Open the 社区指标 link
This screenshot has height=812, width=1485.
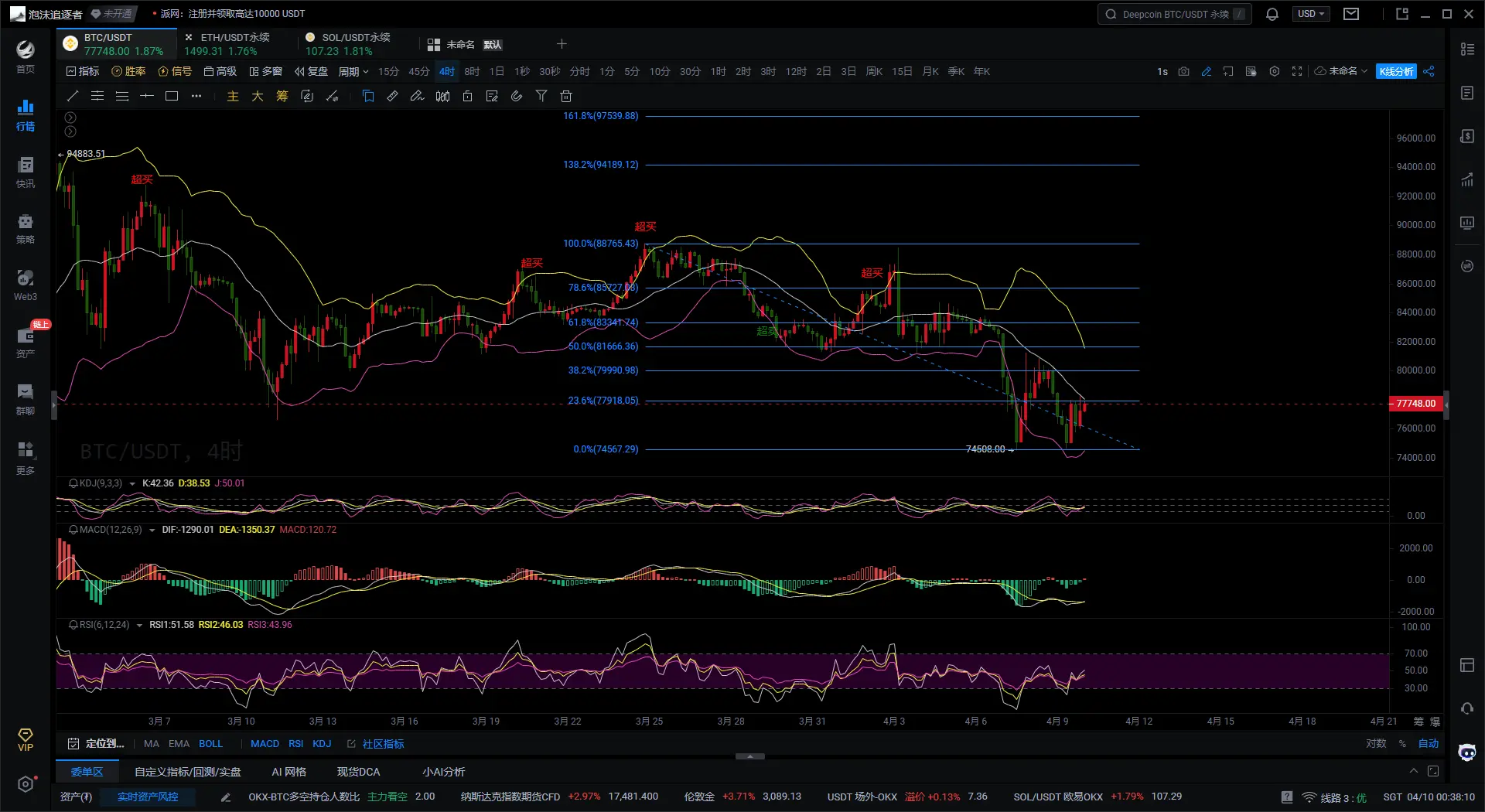[x=383, y=743]
